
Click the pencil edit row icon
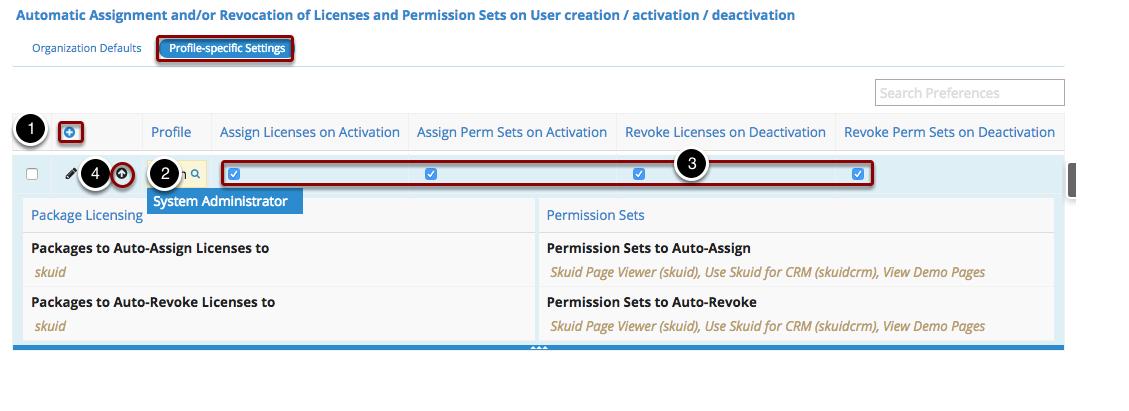[x=71, y=174]
